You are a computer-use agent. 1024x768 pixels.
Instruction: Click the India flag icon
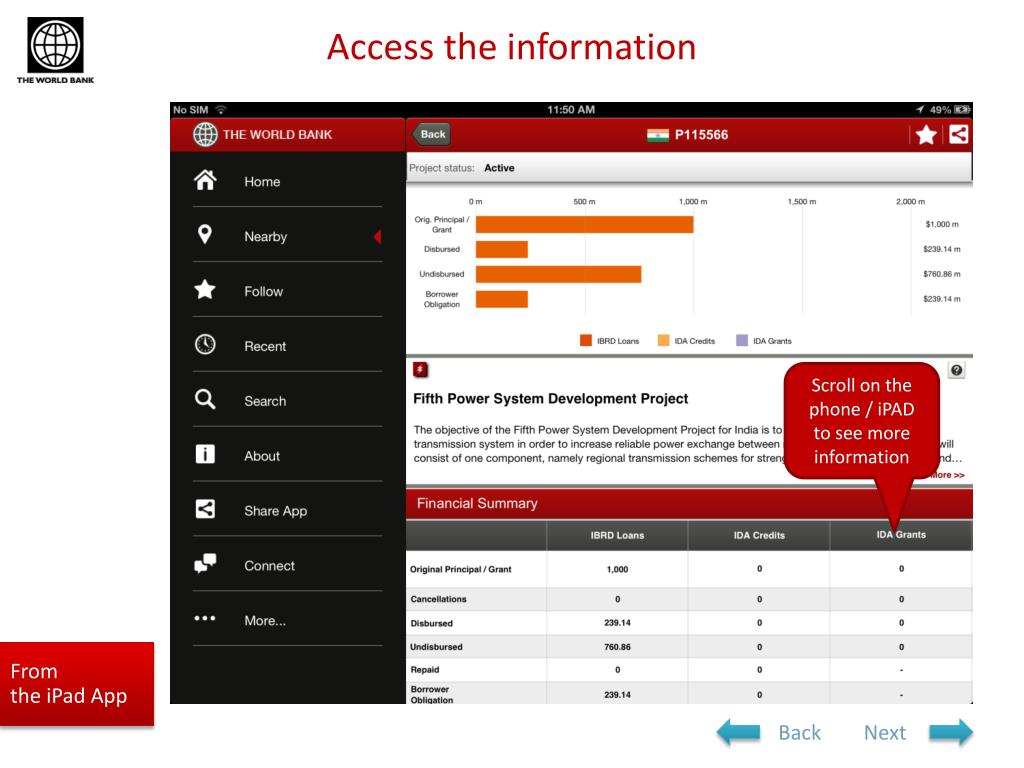(x=658, y=135)
